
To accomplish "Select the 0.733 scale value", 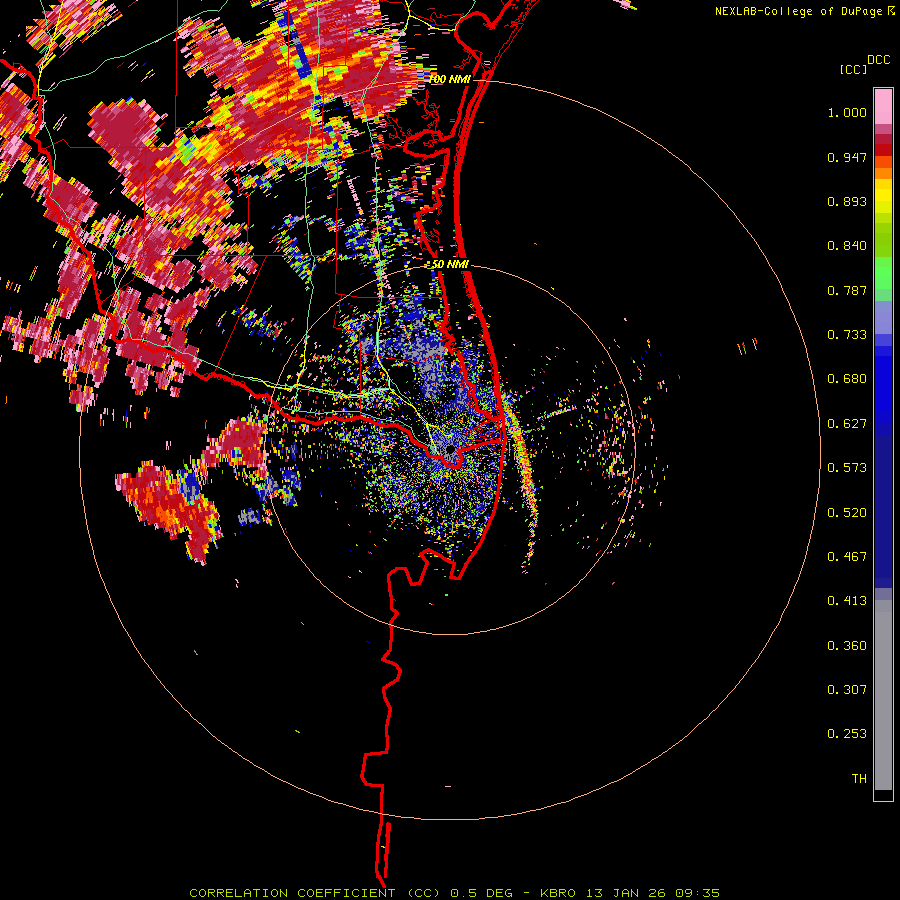I will (847, 335).
